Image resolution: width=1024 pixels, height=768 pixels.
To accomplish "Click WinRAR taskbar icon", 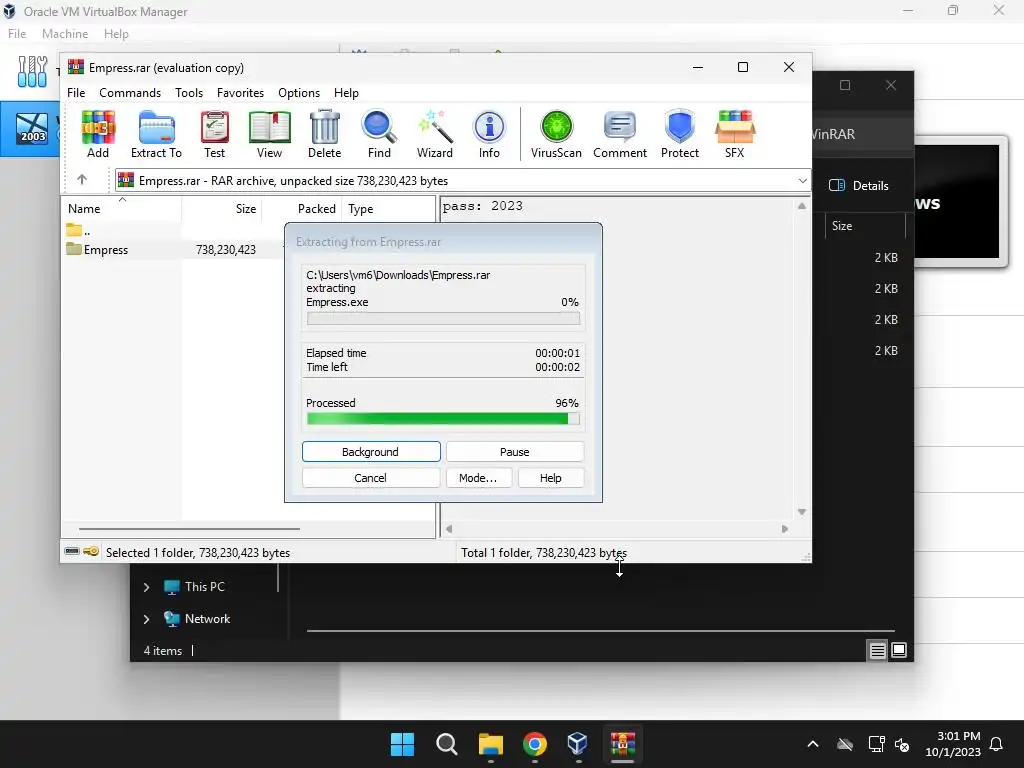I will (622, 744).
